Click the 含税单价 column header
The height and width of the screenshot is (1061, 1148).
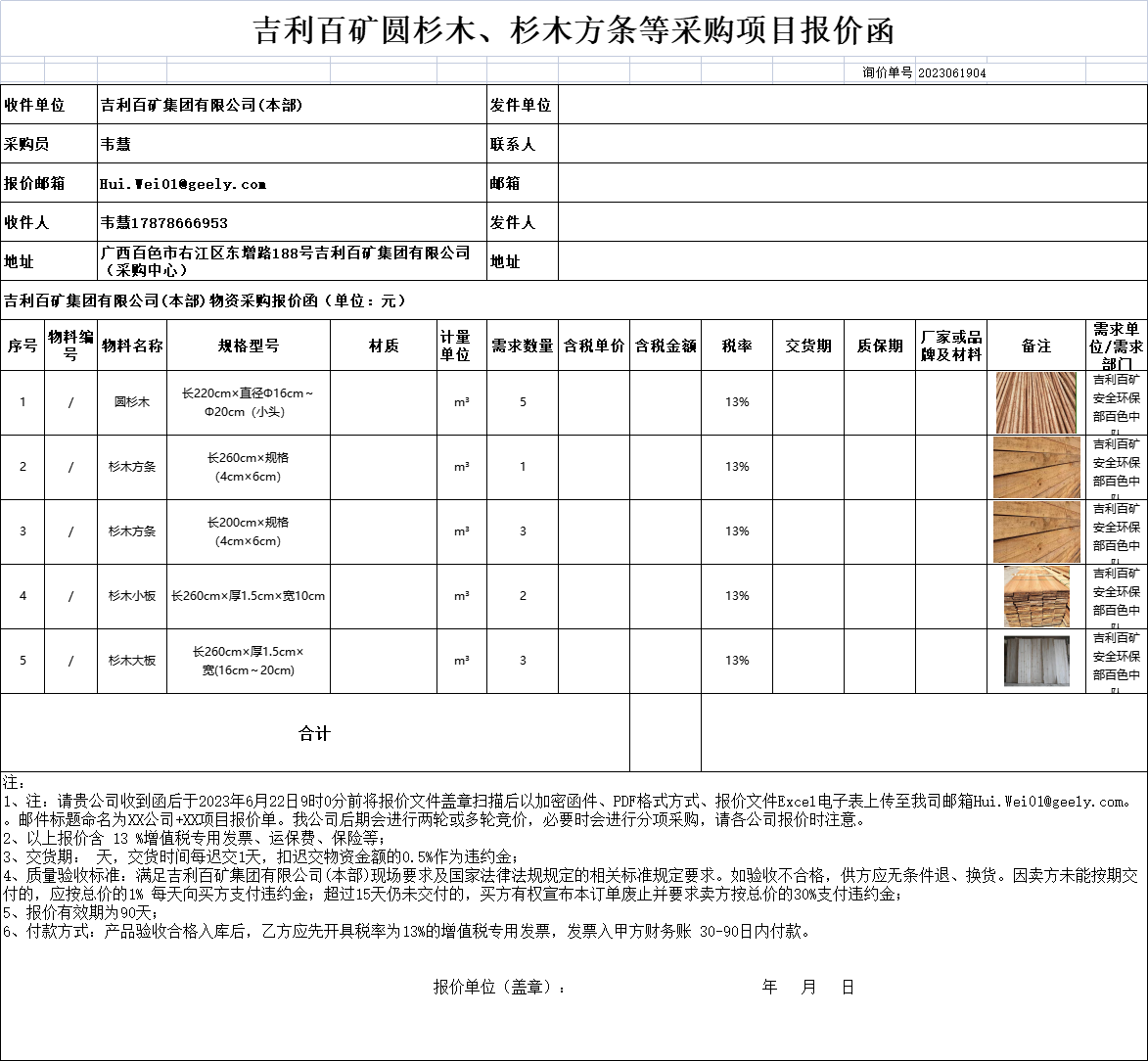(x=594, y=346)
